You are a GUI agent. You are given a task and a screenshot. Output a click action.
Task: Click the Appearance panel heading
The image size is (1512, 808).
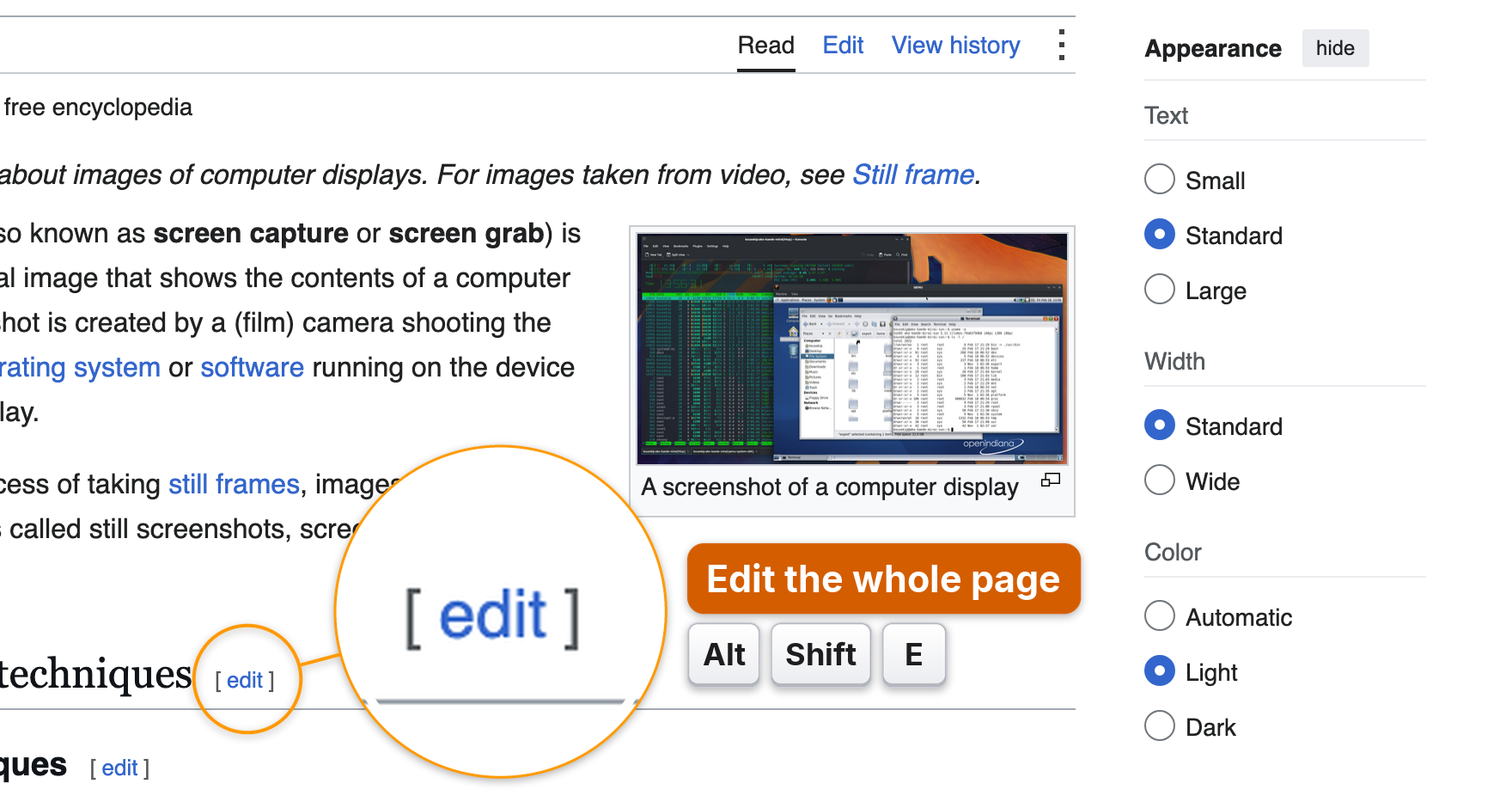coord(1213,48)
